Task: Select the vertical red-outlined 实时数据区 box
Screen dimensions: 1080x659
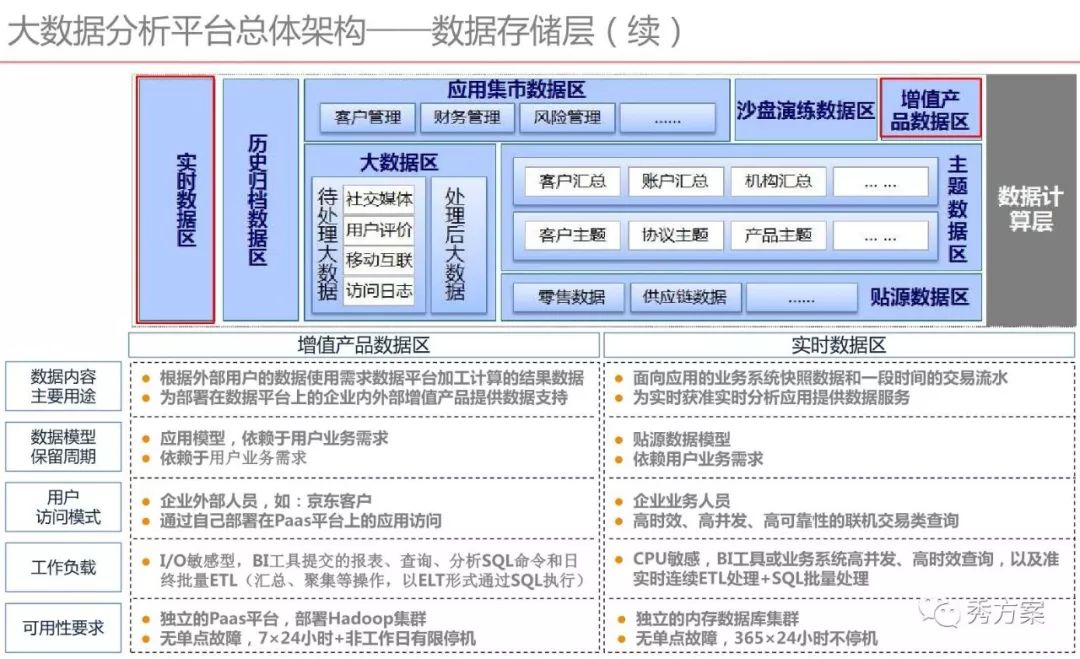Action: (x=176, y=200)
